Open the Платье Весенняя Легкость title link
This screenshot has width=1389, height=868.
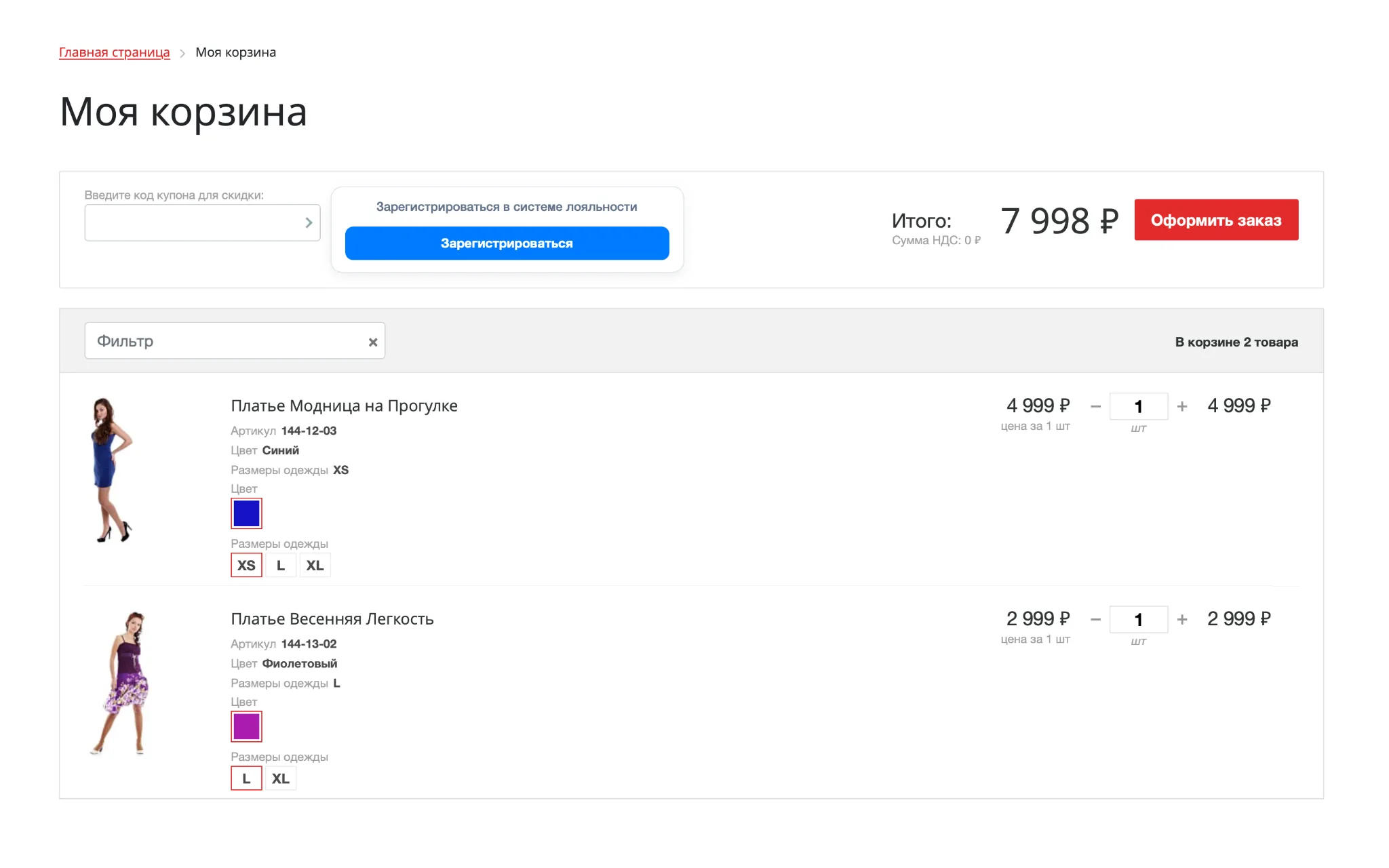(332, 618)
